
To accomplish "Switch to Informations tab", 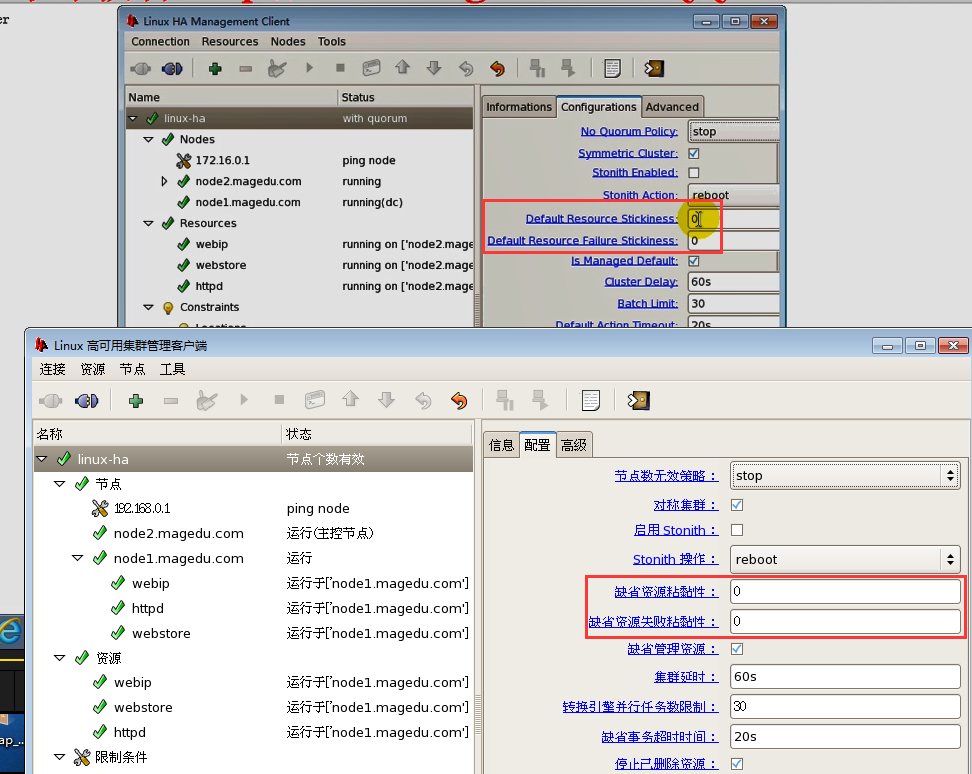I will [x=519, y=107].
